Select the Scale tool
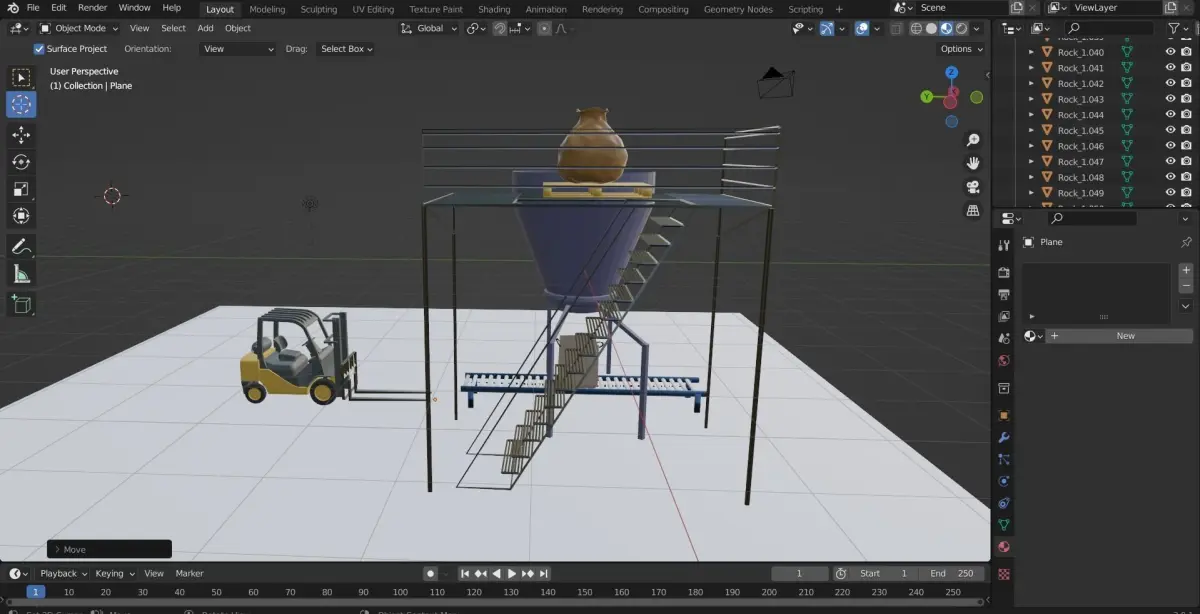This screenshot has width=1200, height=614. 21,189
